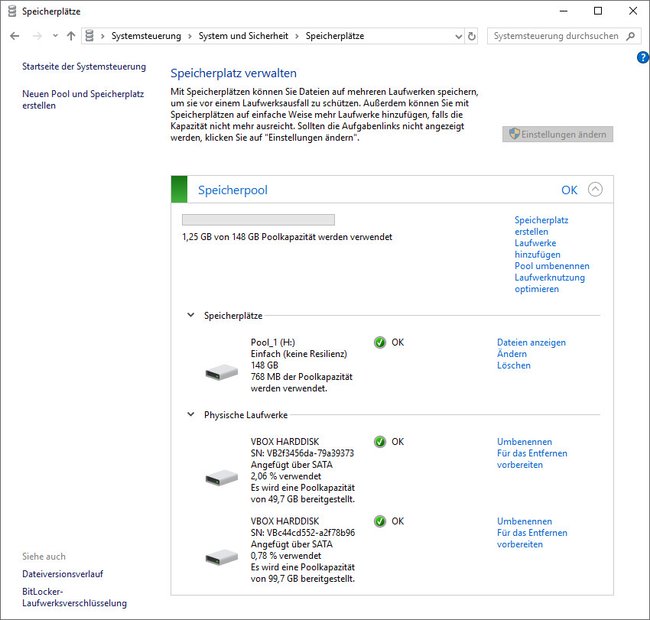650x620 pixels.
Task: Go back with the left arrow
Action: [15, 36]
